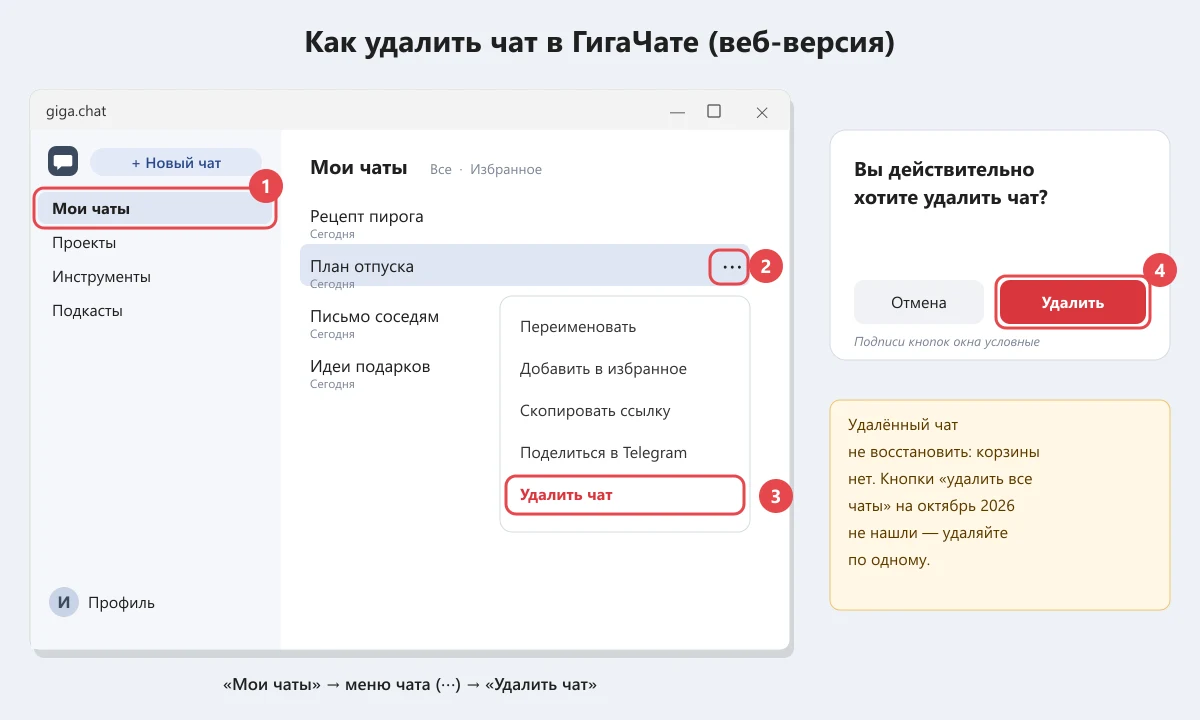The width and height of the screenshot is (1200, 720).
Task: Open Инструменты section in sidebar
Action: [x=101, y=277]
